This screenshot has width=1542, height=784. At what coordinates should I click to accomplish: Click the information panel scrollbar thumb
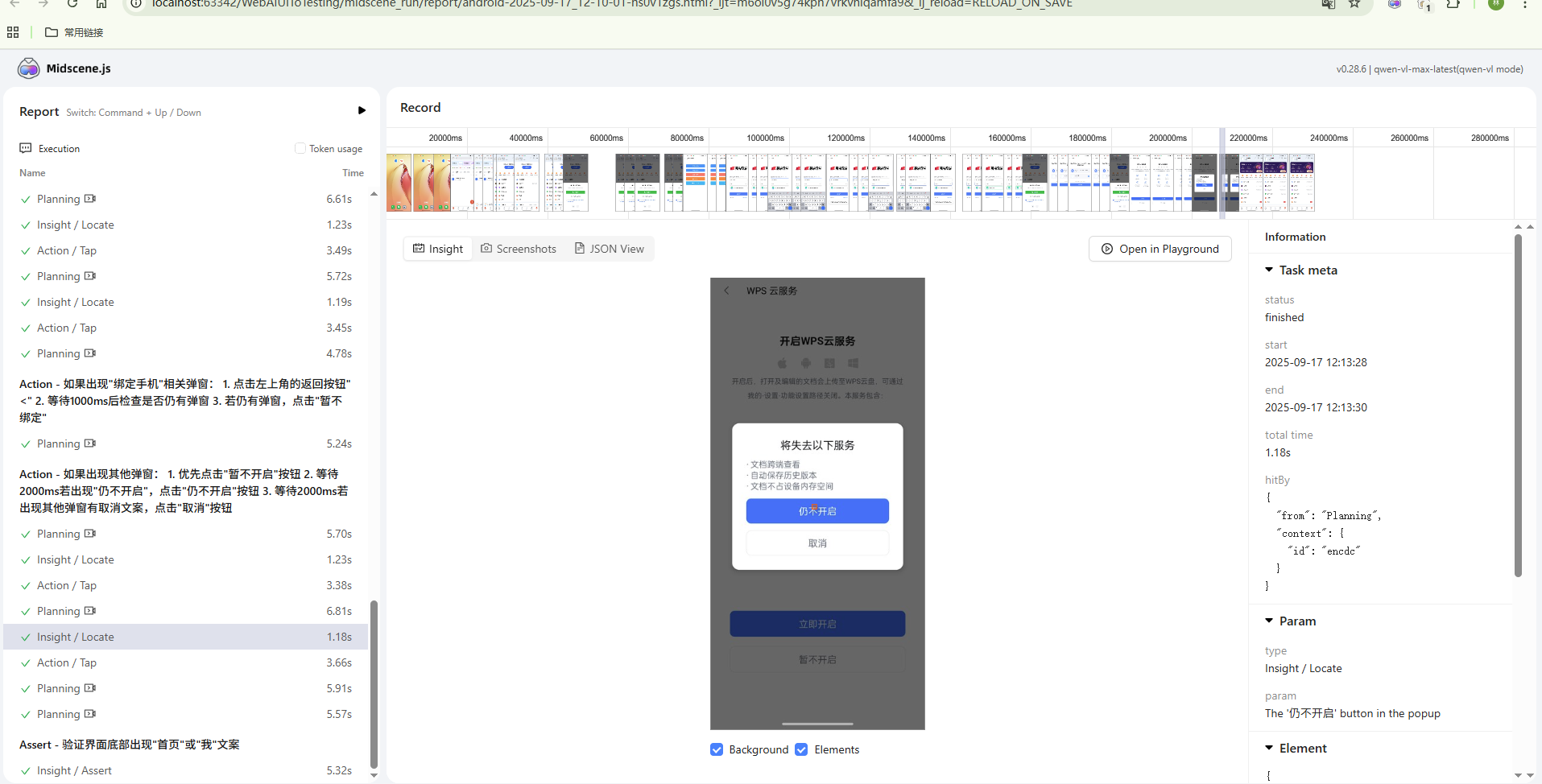click(x=1518, y=406)
